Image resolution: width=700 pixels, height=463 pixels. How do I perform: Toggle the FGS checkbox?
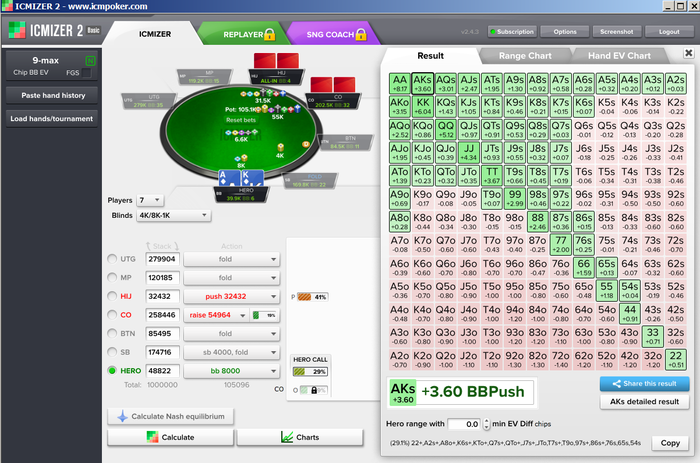click(x=87, y=72)
